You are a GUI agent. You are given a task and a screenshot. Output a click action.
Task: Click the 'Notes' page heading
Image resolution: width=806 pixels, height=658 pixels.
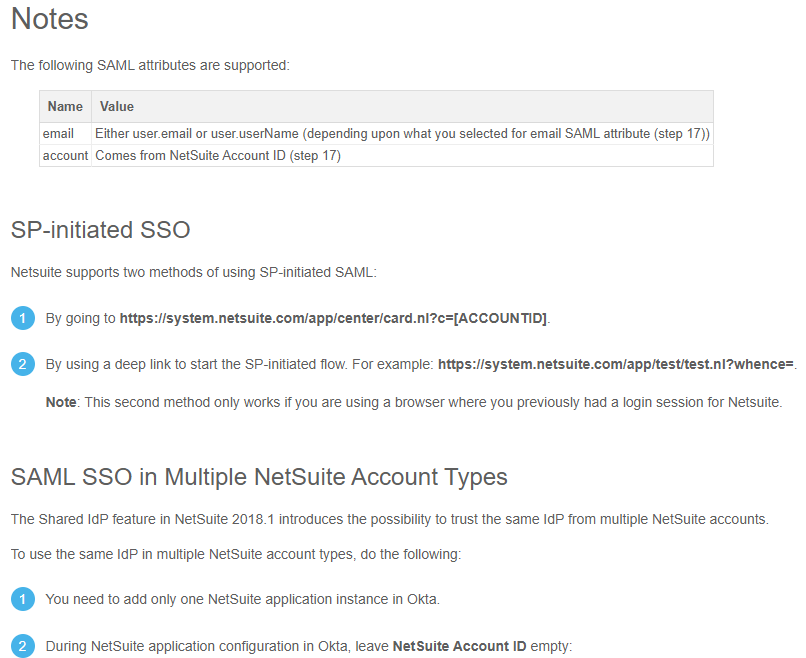50,19
